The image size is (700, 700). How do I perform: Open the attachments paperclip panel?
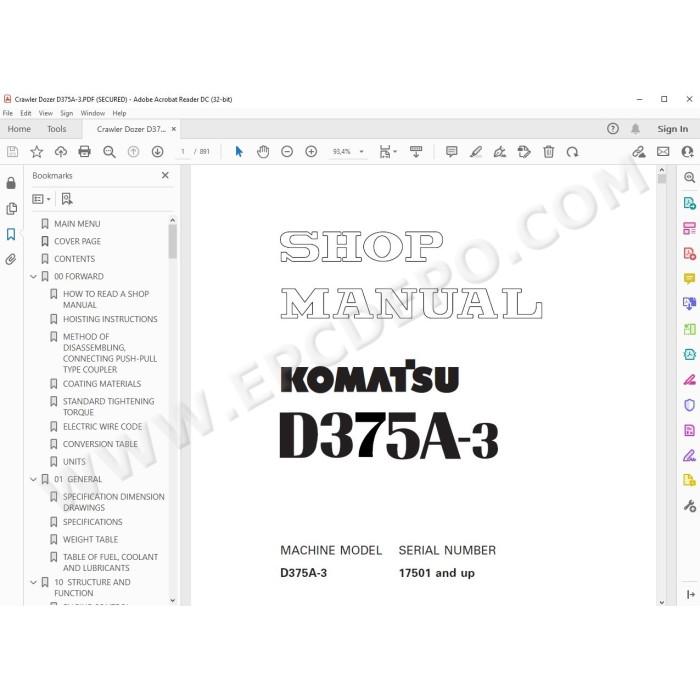coord(11,259)
